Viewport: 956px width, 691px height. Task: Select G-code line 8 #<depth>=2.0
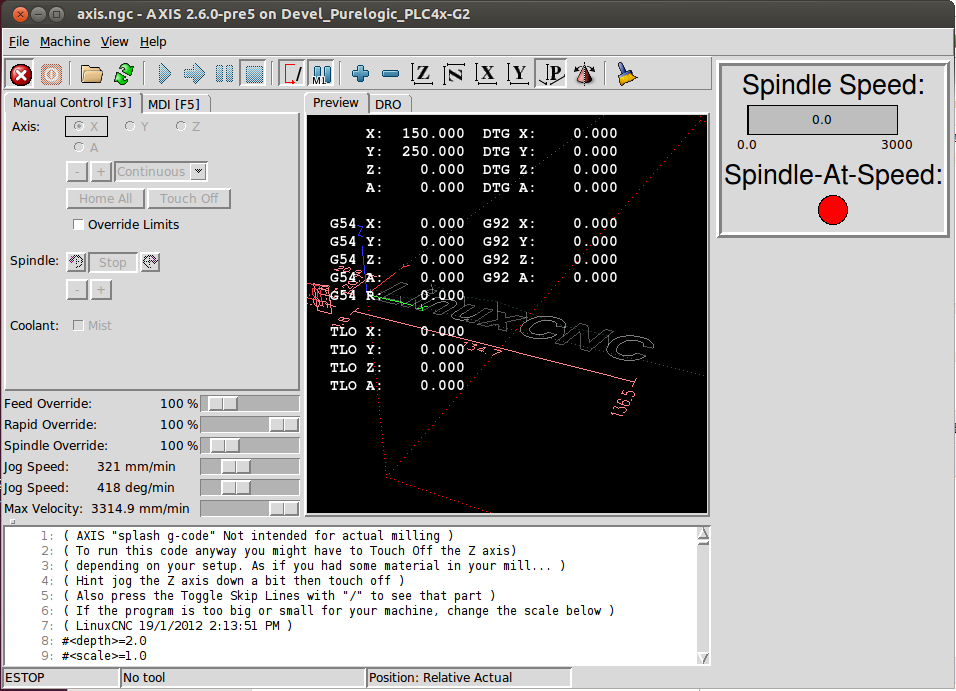(x=104, y=640)
